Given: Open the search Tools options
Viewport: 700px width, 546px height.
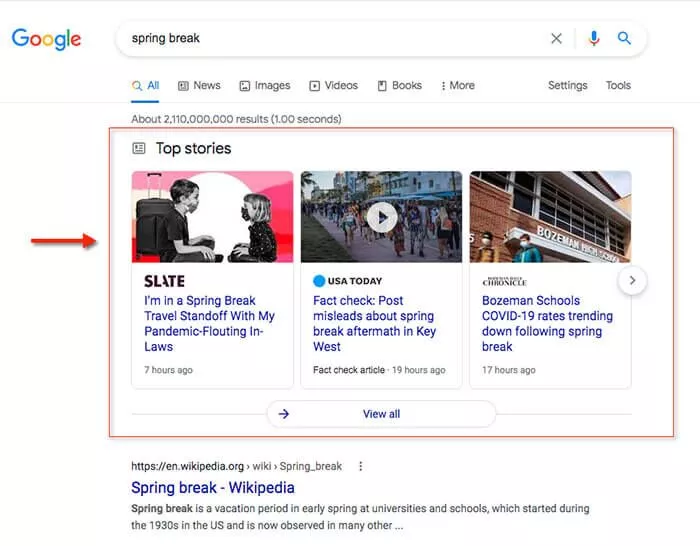Looking at the screenshot, I should pyautogui.click(x=618, y=86).
